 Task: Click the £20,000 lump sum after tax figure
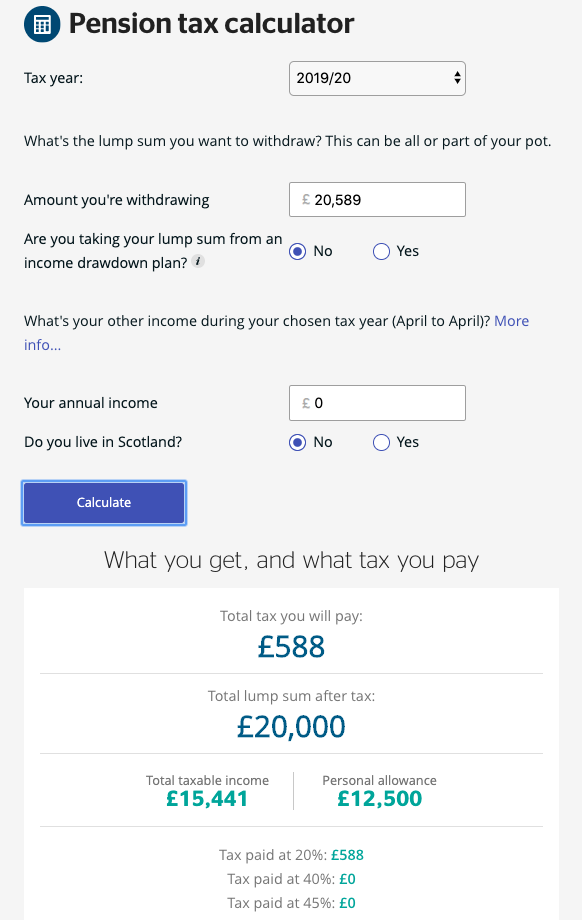pos(291,726)
